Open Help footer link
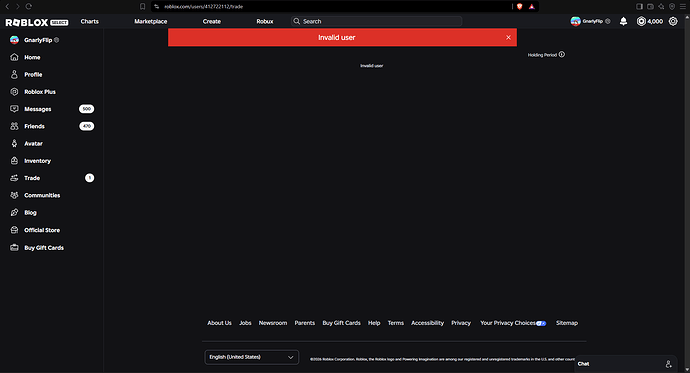 pos(374,323)
